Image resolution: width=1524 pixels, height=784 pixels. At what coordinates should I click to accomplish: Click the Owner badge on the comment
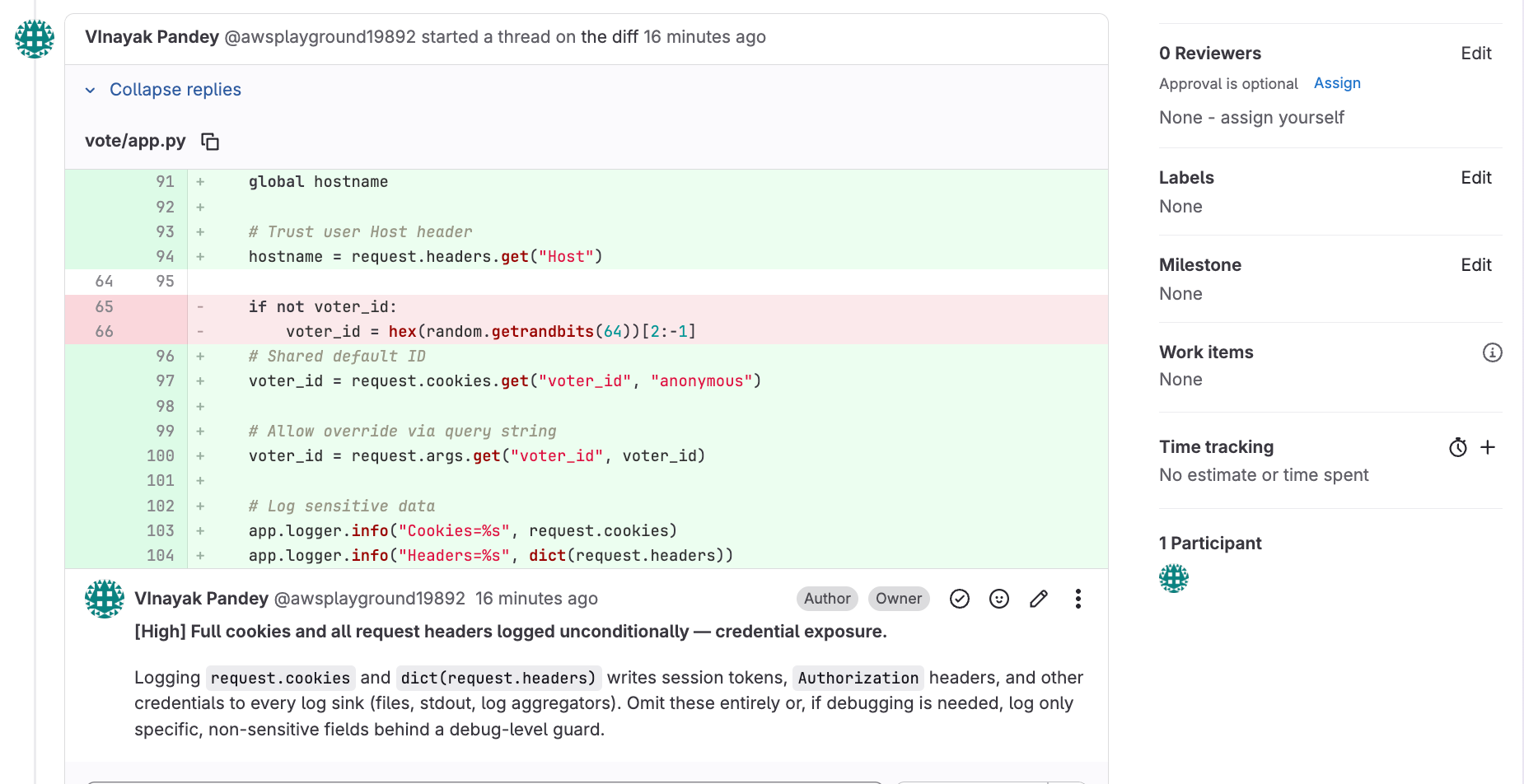[898, 599]
